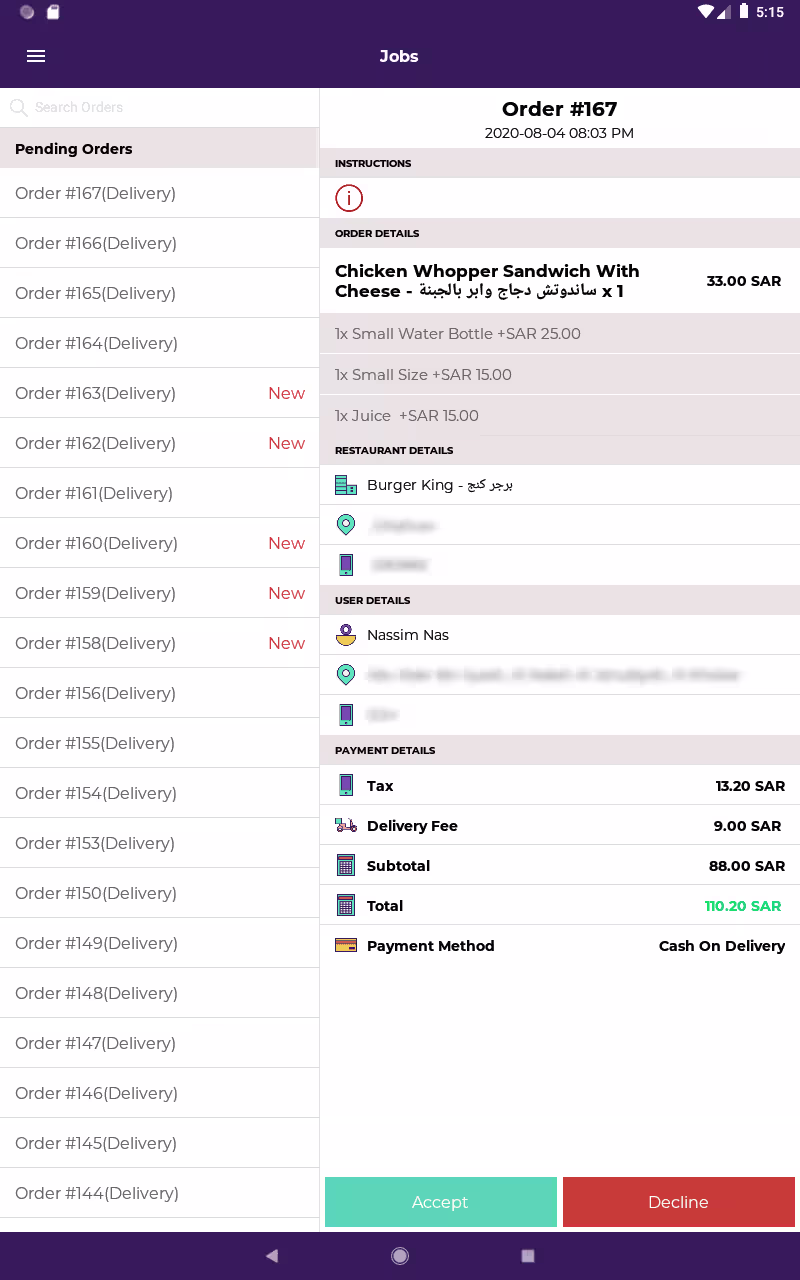
Task: Tap the Total calculator icon
Action: [346, 906]
